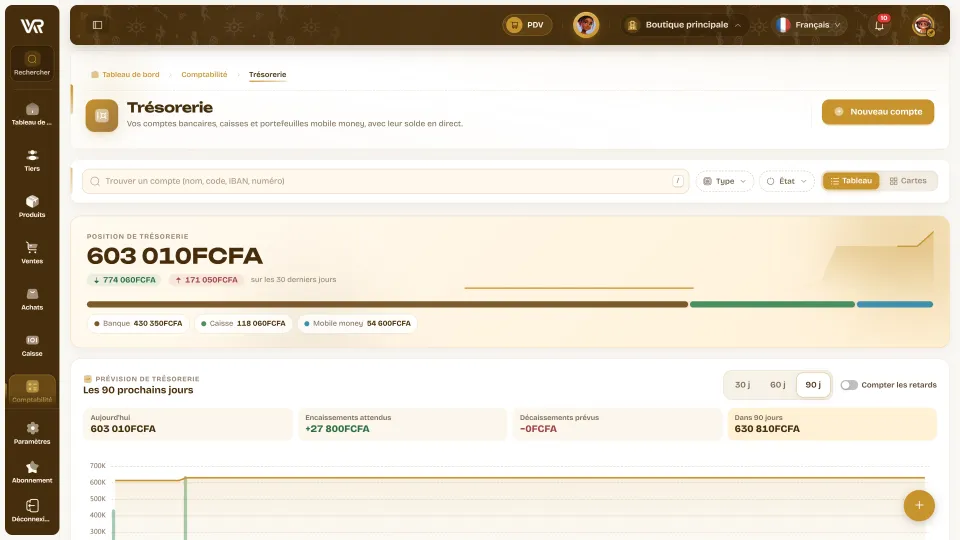Click the green Caisse segment of balance bar
The height and width of the screenshot is (540, 960).
click(772, 304)
